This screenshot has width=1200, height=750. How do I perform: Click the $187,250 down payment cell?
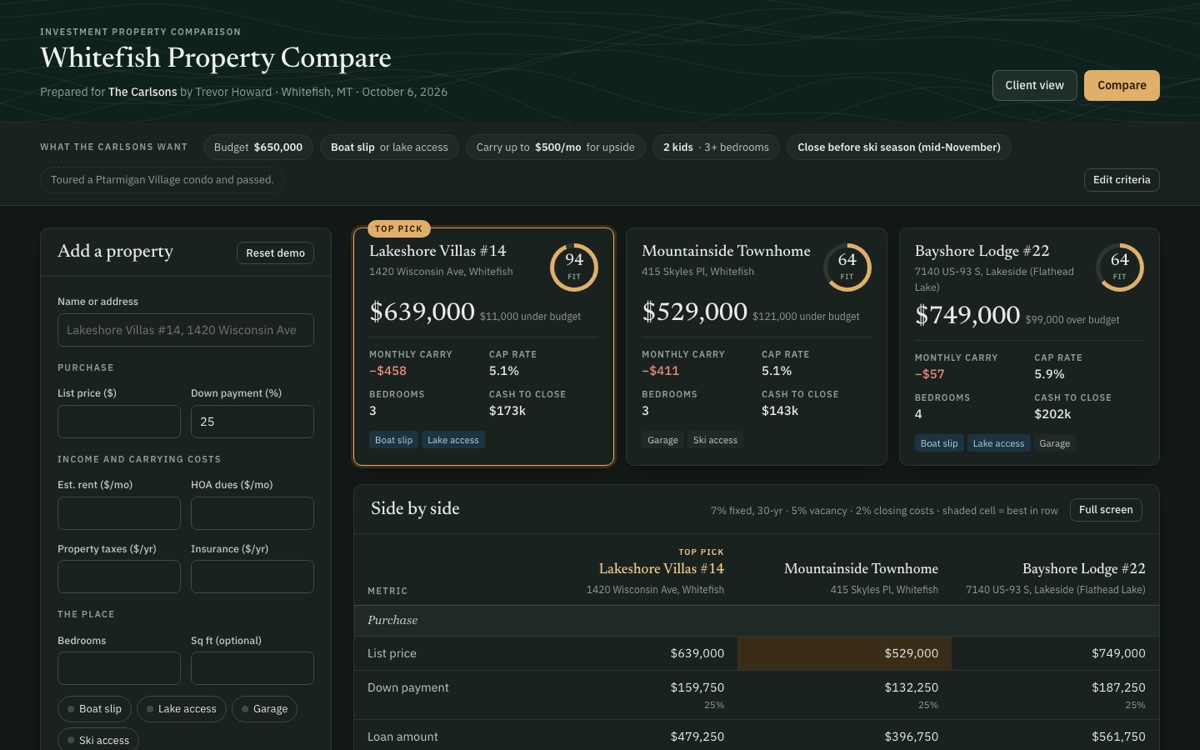tap(1118, 688)
